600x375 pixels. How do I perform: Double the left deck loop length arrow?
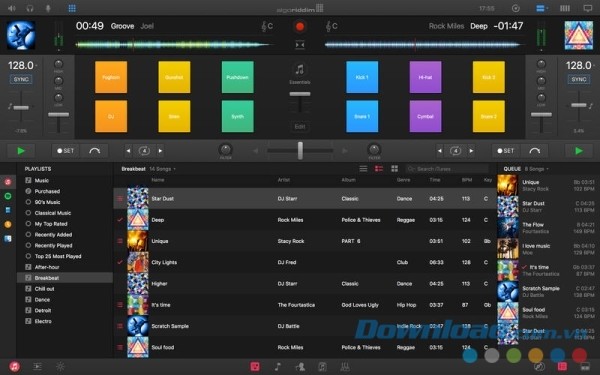point(160,151)
